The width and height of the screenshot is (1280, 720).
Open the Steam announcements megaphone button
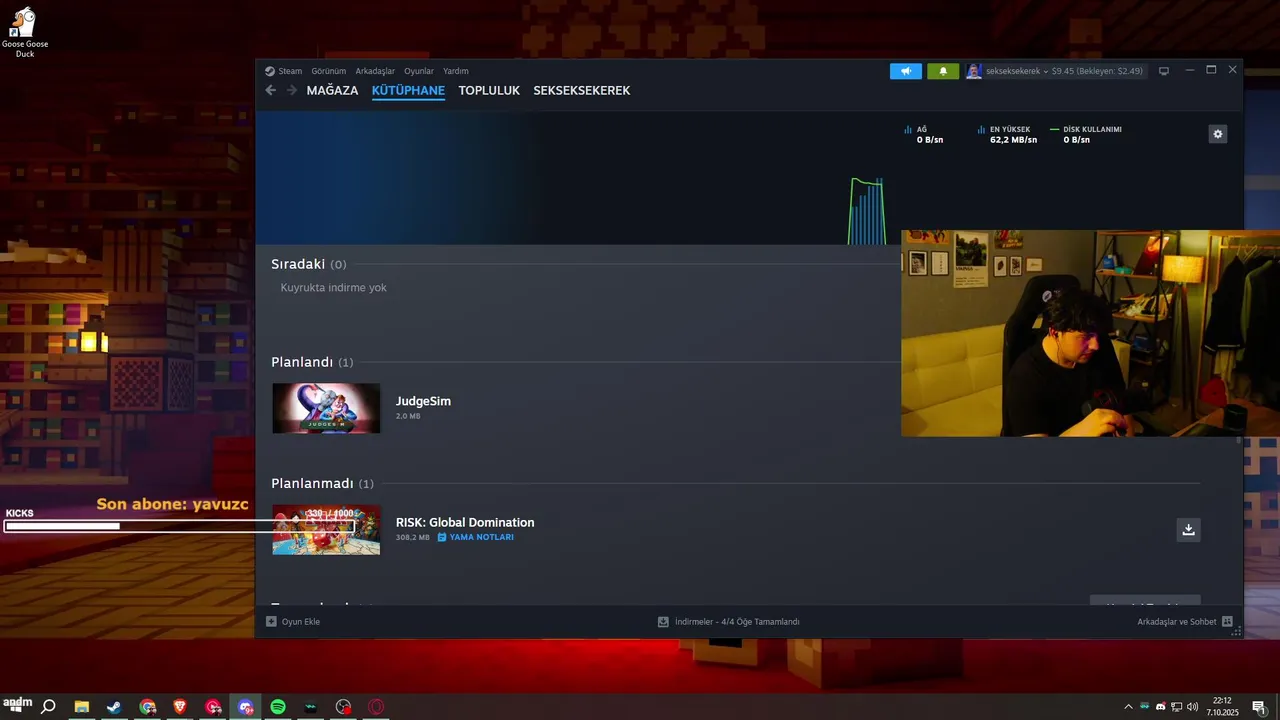pos(906,71)
